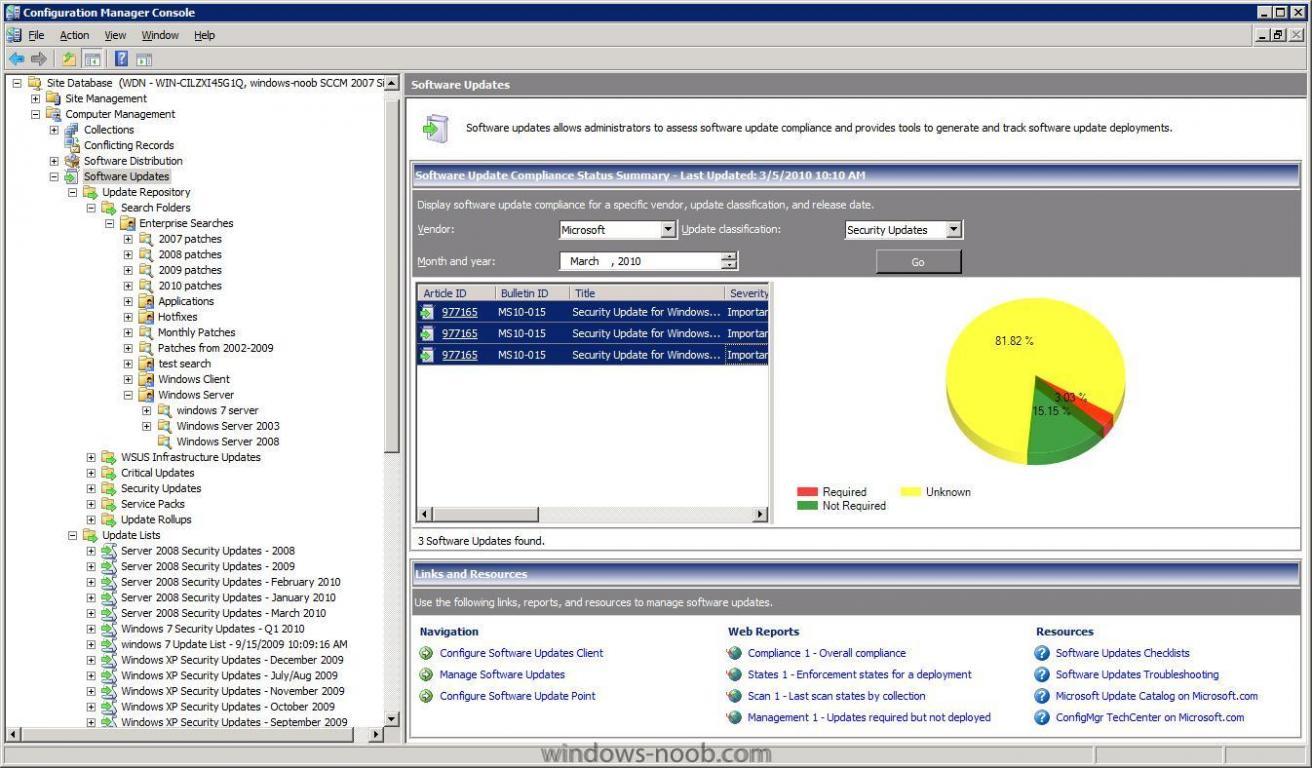Select the Service Packs folder
This screenshot has width=1312, height=768.
tap(152, 504)
